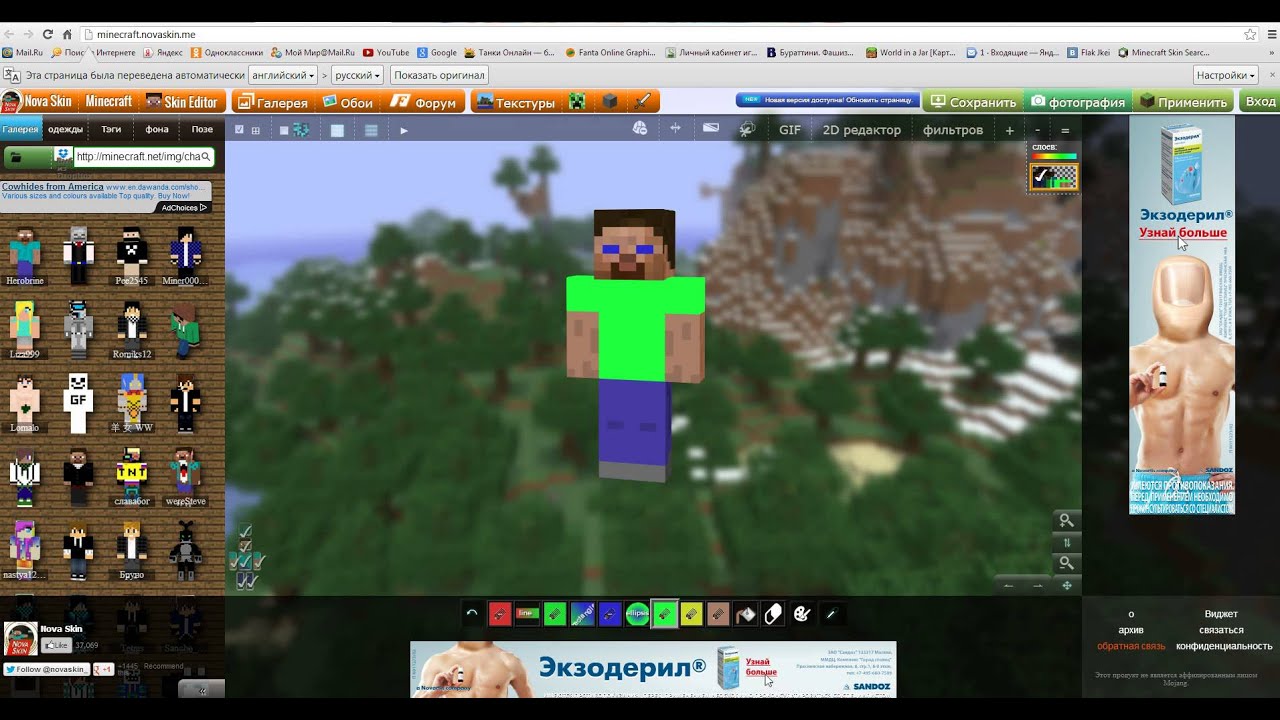Pick the brown skin-tone pencil swatch
This screenshot has width=1280, height=720.
(x=718, y=615)
